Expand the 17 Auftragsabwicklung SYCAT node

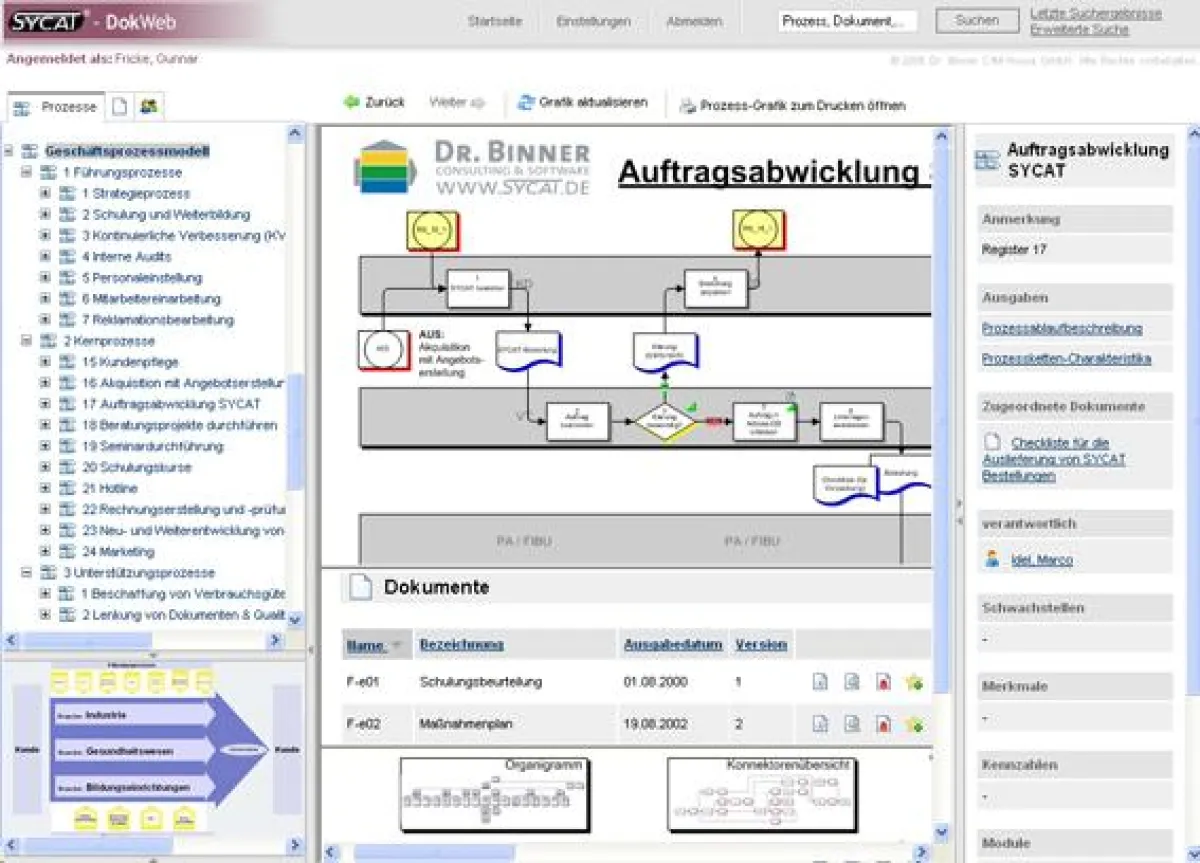click(45, 404)
